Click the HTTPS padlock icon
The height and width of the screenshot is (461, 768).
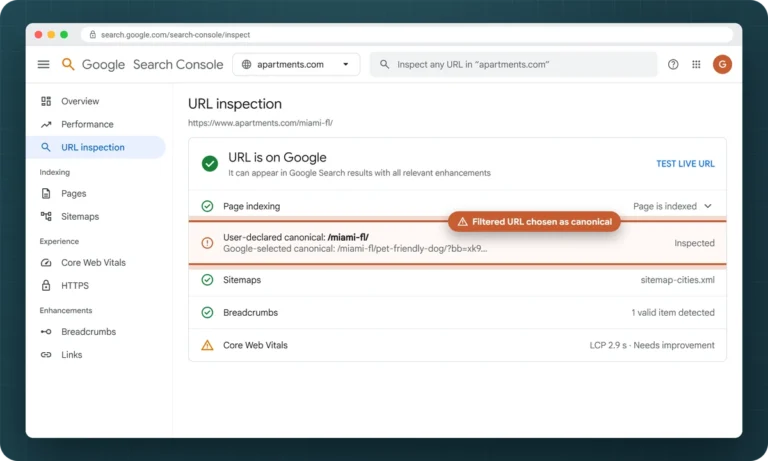[46, 285]
